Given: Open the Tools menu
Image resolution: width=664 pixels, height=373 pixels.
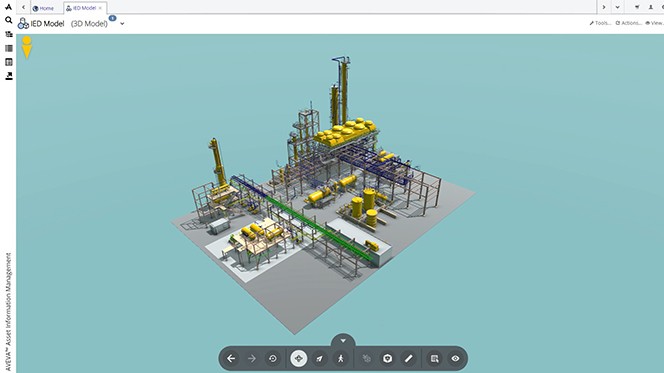Looking at the screenshot, I should click(600, 23).
